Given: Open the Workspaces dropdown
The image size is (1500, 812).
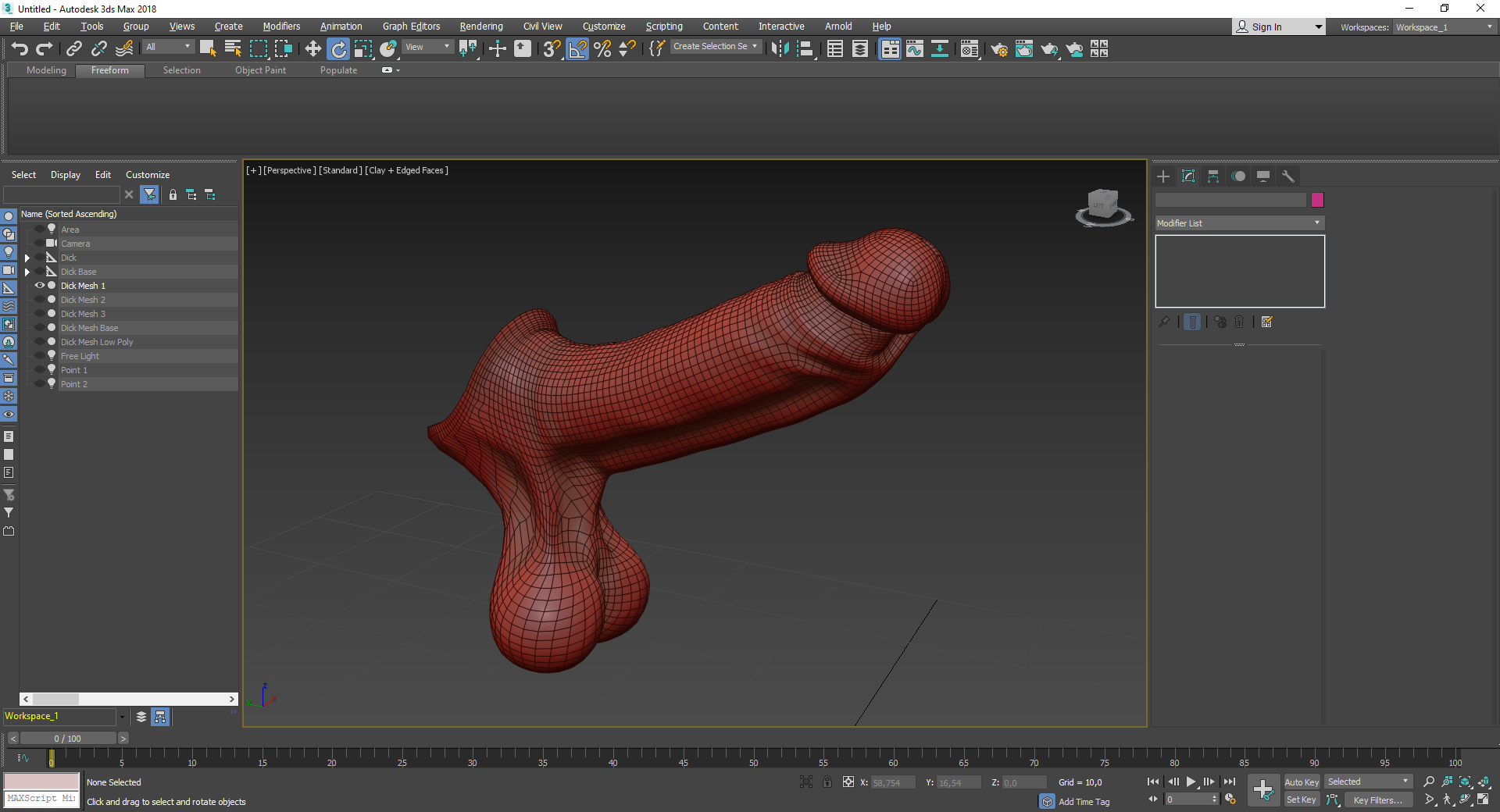Looking at the screenshot, I should tap(1445, 27).
